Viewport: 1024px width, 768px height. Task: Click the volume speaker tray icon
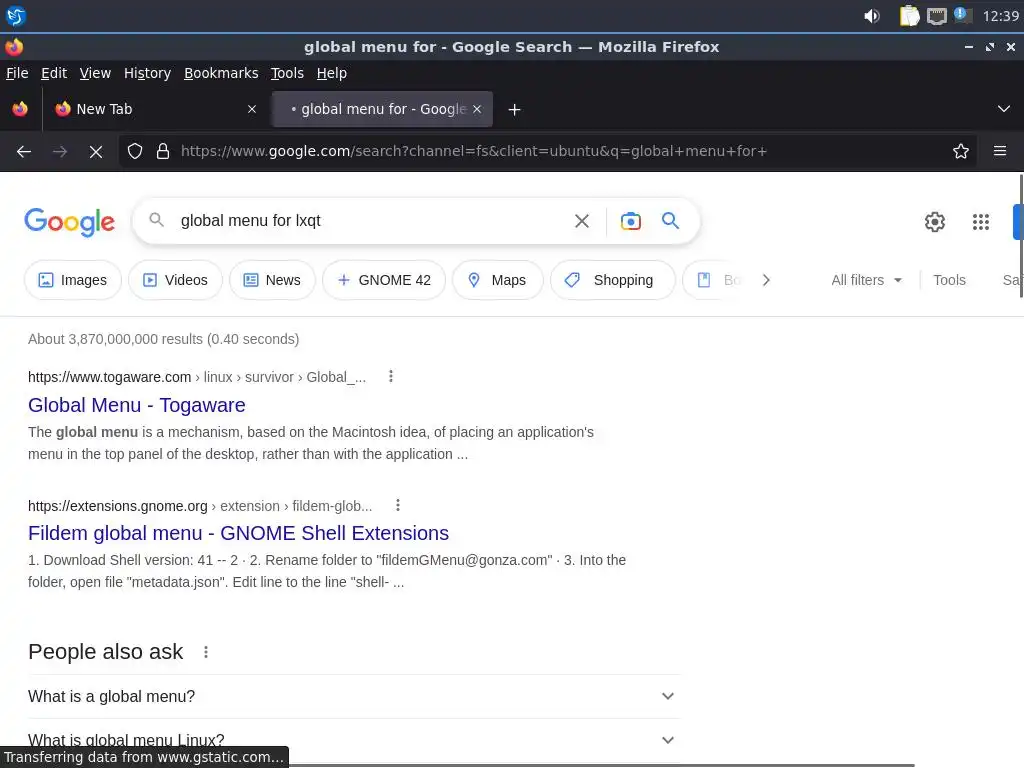click(872, 16)
